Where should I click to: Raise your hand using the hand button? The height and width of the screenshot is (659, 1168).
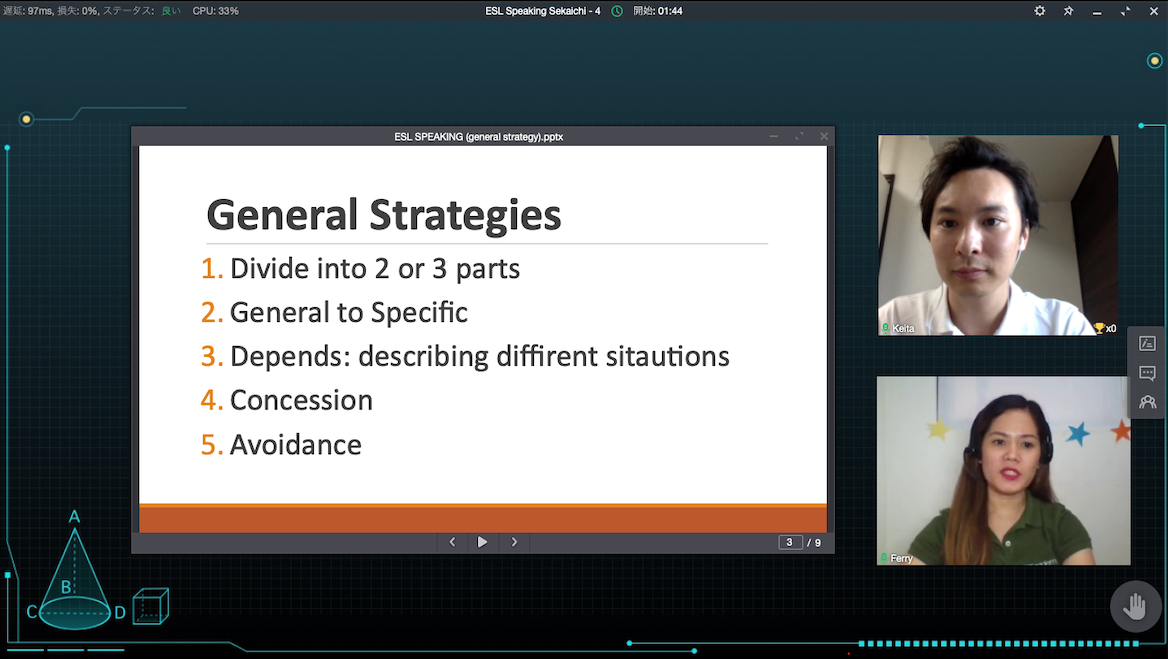(x=1135, y=607)
